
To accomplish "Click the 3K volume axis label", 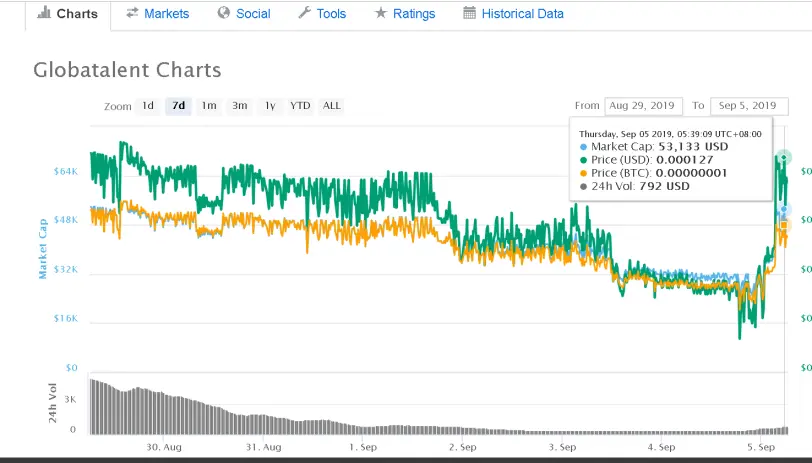I will point(70,399).
